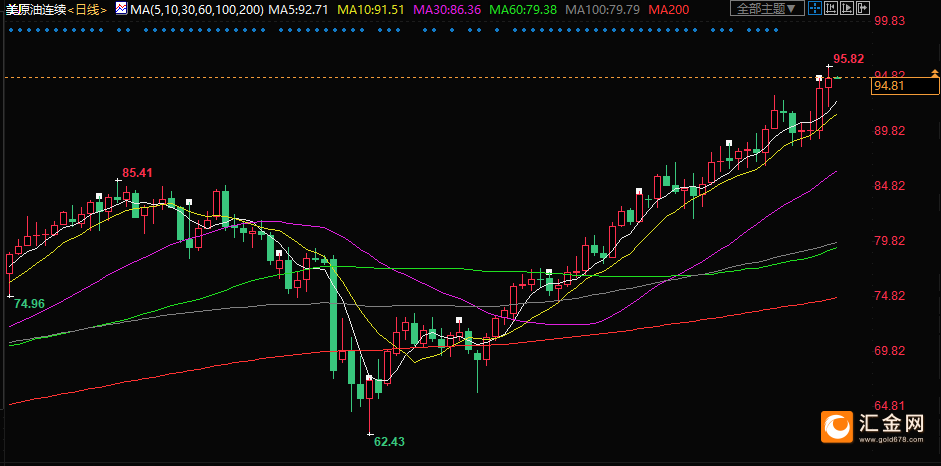Screen dimensions: 941x466
Task: Select the MA60:79.38 value label
Action: [x=523, y=10]
